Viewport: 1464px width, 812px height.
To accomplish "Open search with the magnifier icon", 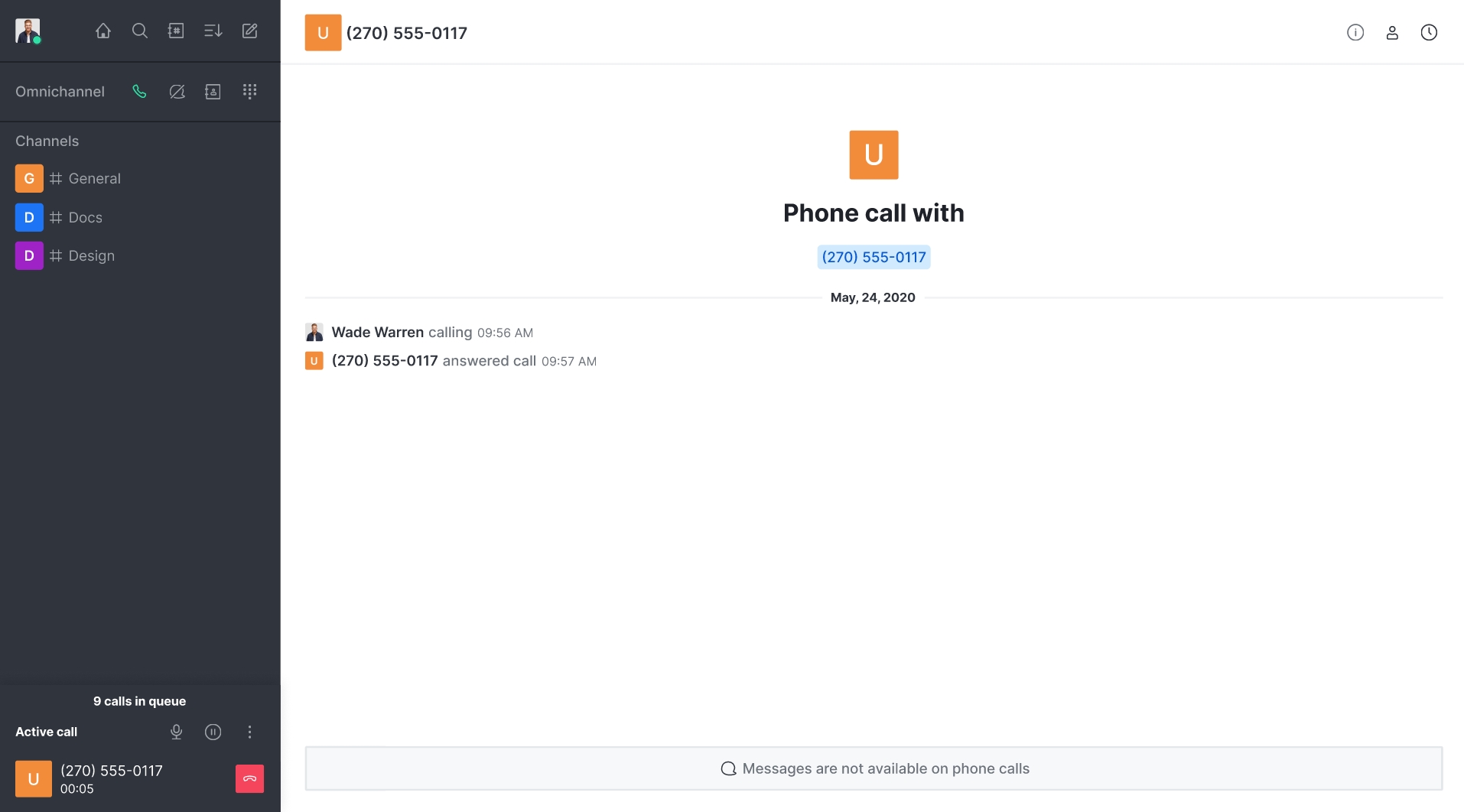I will (140, 31).
